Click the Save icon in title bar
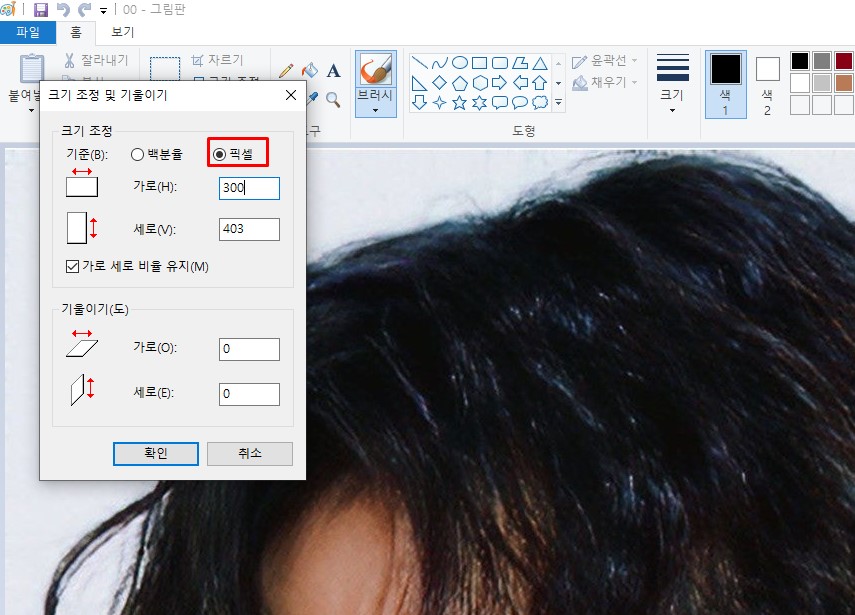The width and height of the screenshot is (855, 615). (x=41, y=10)
